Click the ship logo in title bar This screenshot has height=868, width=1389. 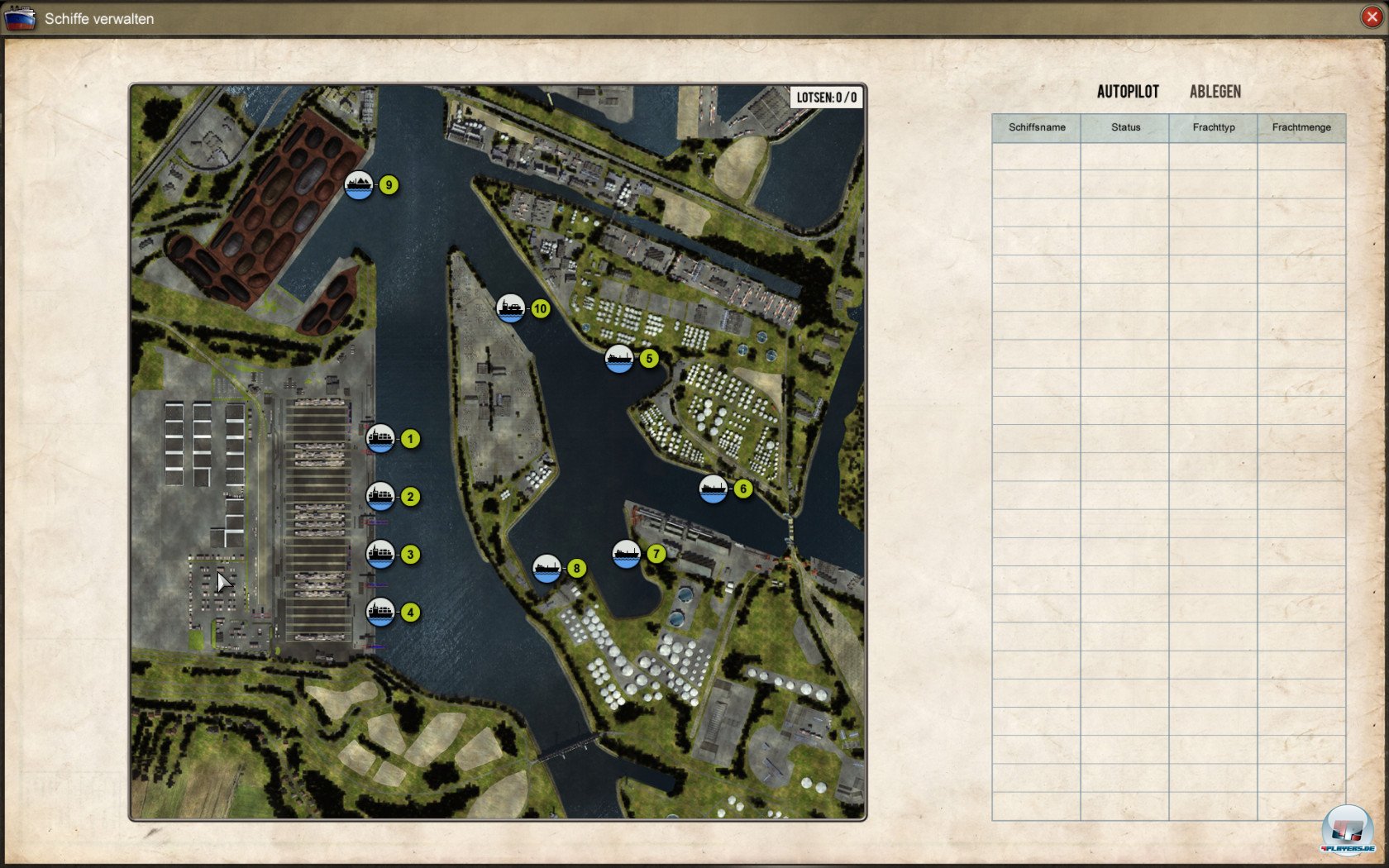(x=20, y=18)
